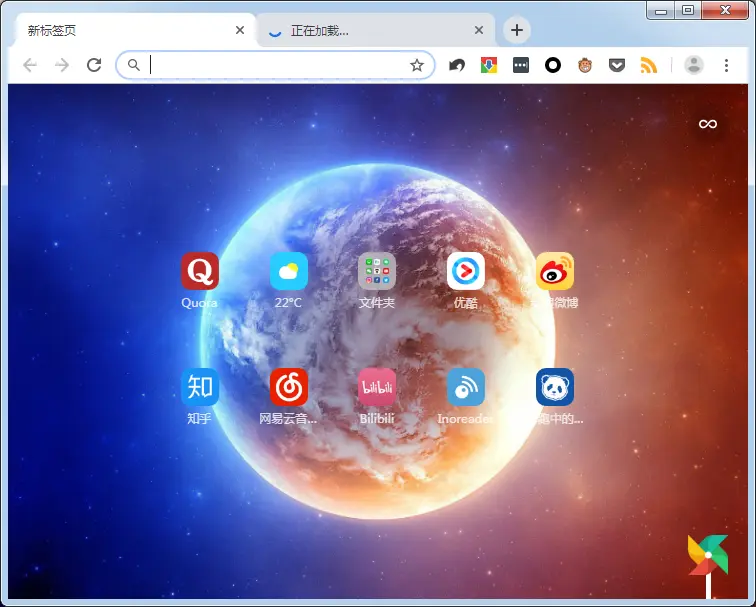
Task: Close the 正在加载 loading tab
Action: pyautogui.click(x=479, y=30)
